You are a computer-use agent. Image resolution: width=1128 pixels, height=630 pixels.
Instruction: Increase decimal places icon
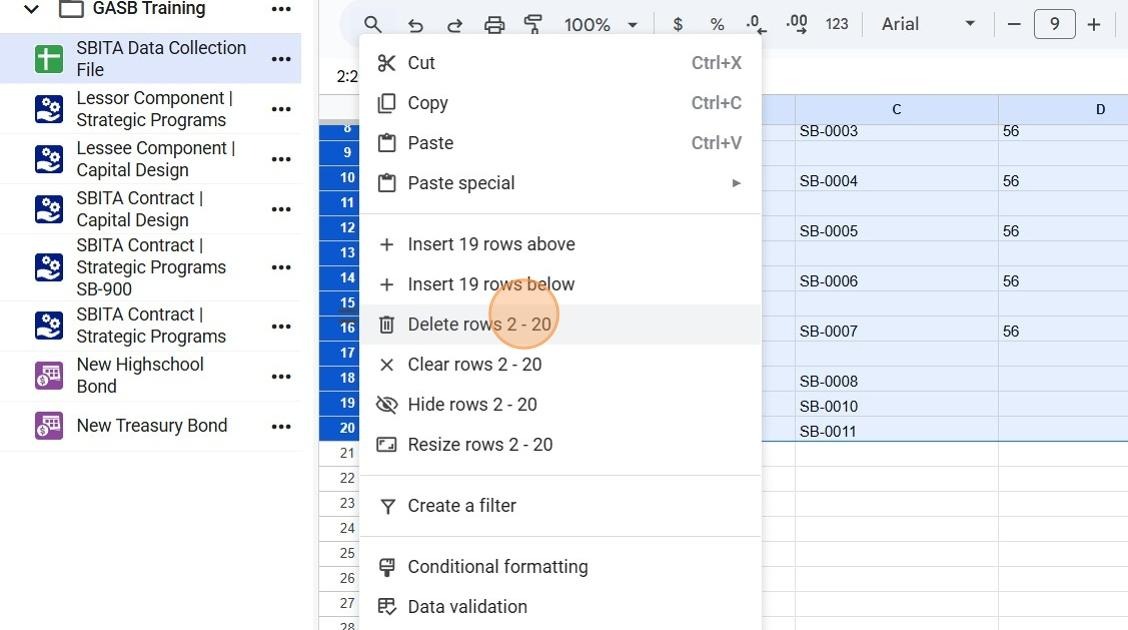pos(796,24)
